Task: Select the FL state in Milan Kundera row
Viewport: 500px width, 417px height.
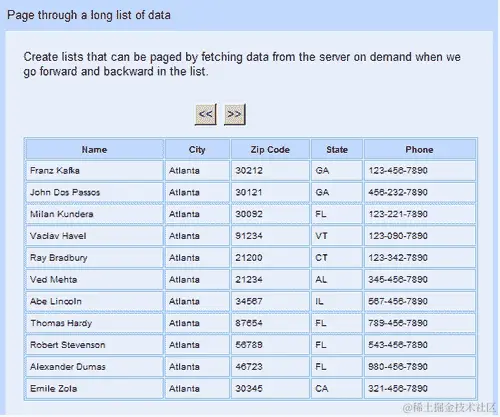Action: 337,214
